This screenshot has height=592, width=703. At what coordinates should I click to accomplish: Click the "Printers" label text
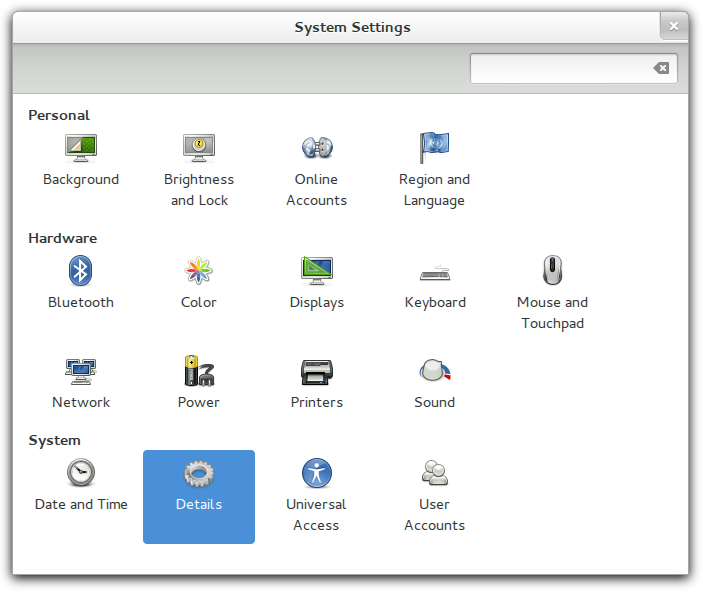pyautogui.click(x=317, y=402)
